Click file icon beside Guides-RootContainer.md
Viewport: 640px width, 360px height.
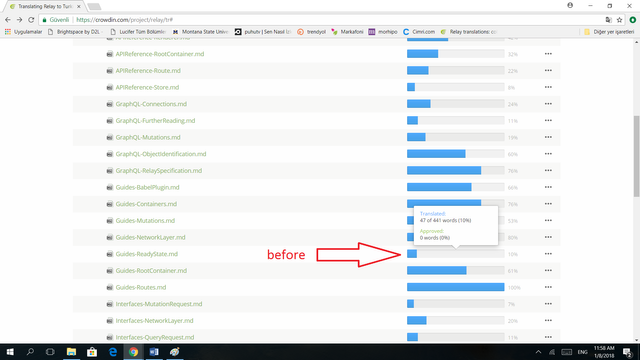(109, 271)
